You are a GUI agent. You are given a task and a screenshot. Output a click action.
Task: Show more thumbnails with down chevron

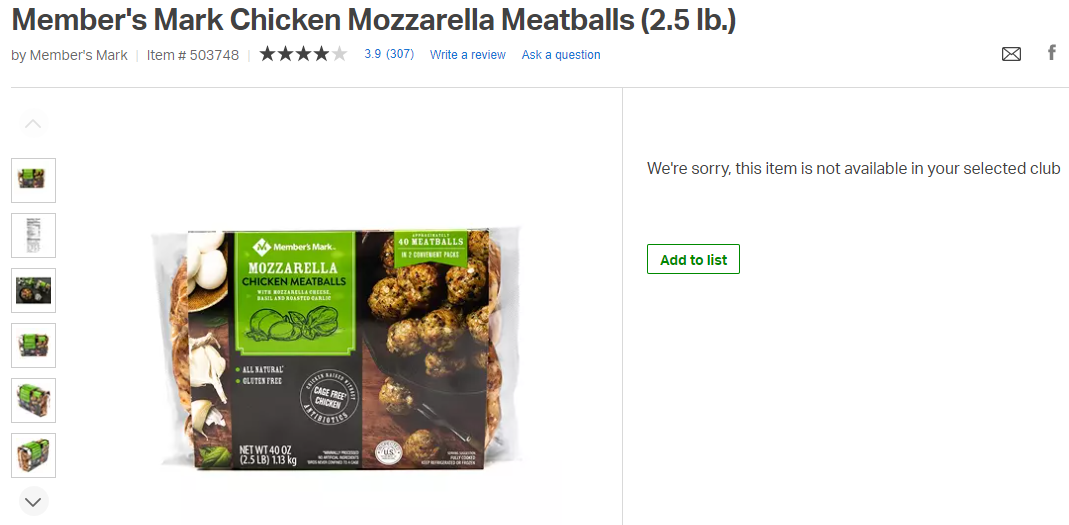coord(33,502)
